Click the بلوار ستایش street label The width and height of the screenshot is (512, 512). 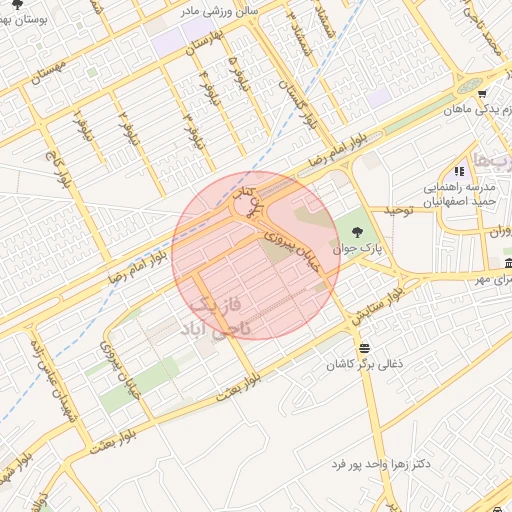(379, 306)
